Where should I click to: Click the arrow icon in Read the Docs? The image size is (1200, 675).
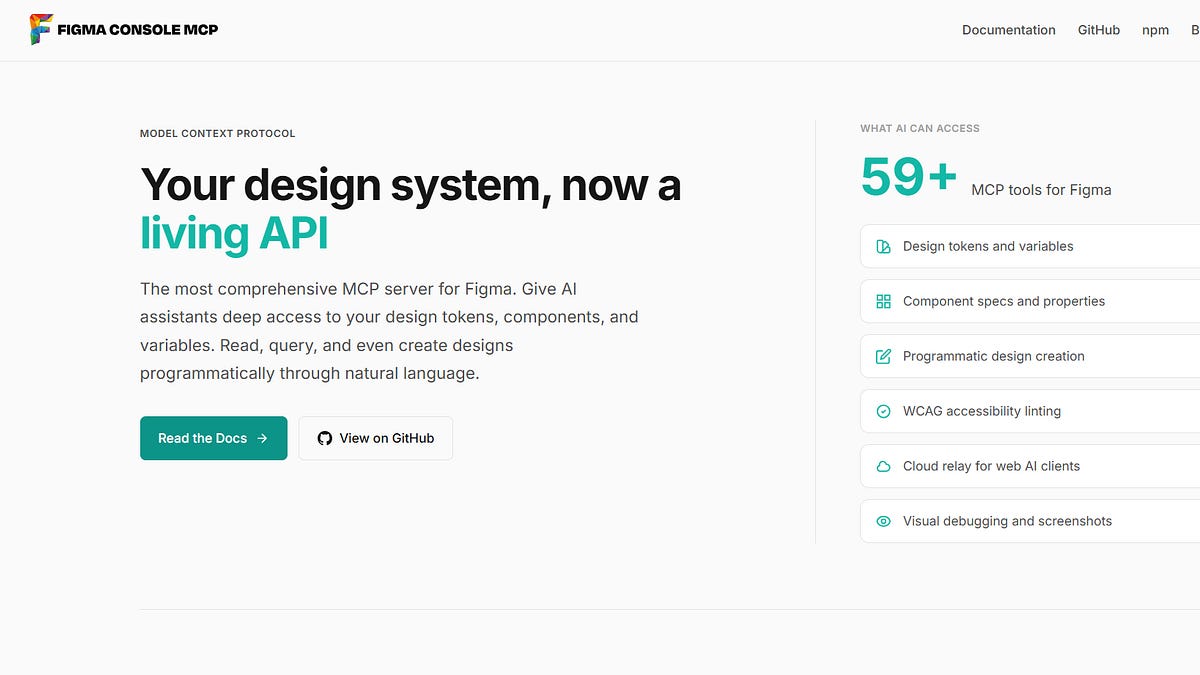[262, 438]
